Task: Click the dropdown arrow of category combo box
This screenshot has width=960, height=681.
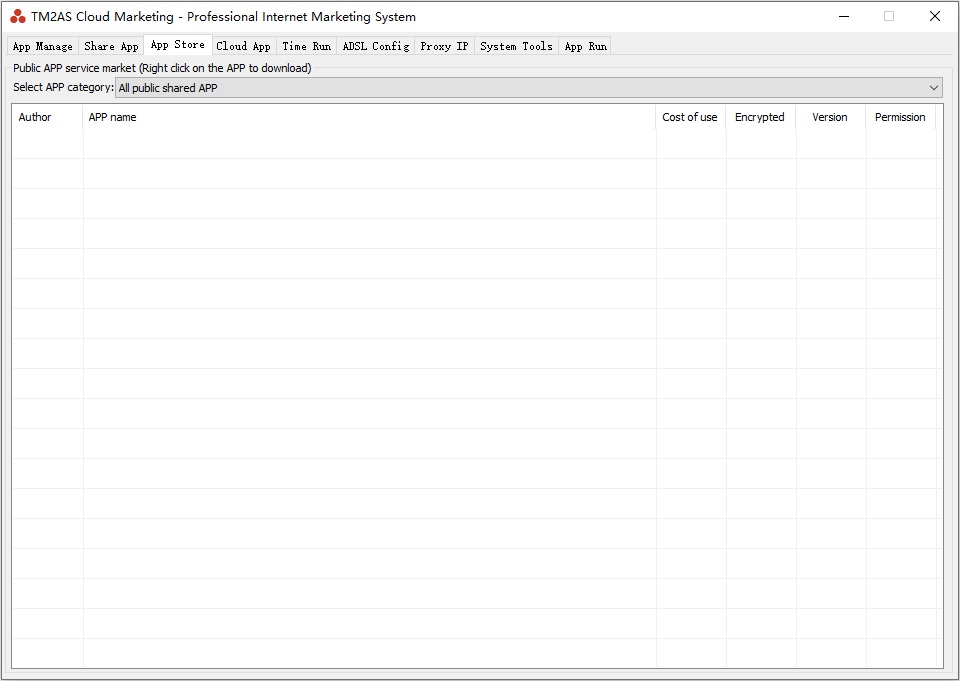Action: (934, 88)
